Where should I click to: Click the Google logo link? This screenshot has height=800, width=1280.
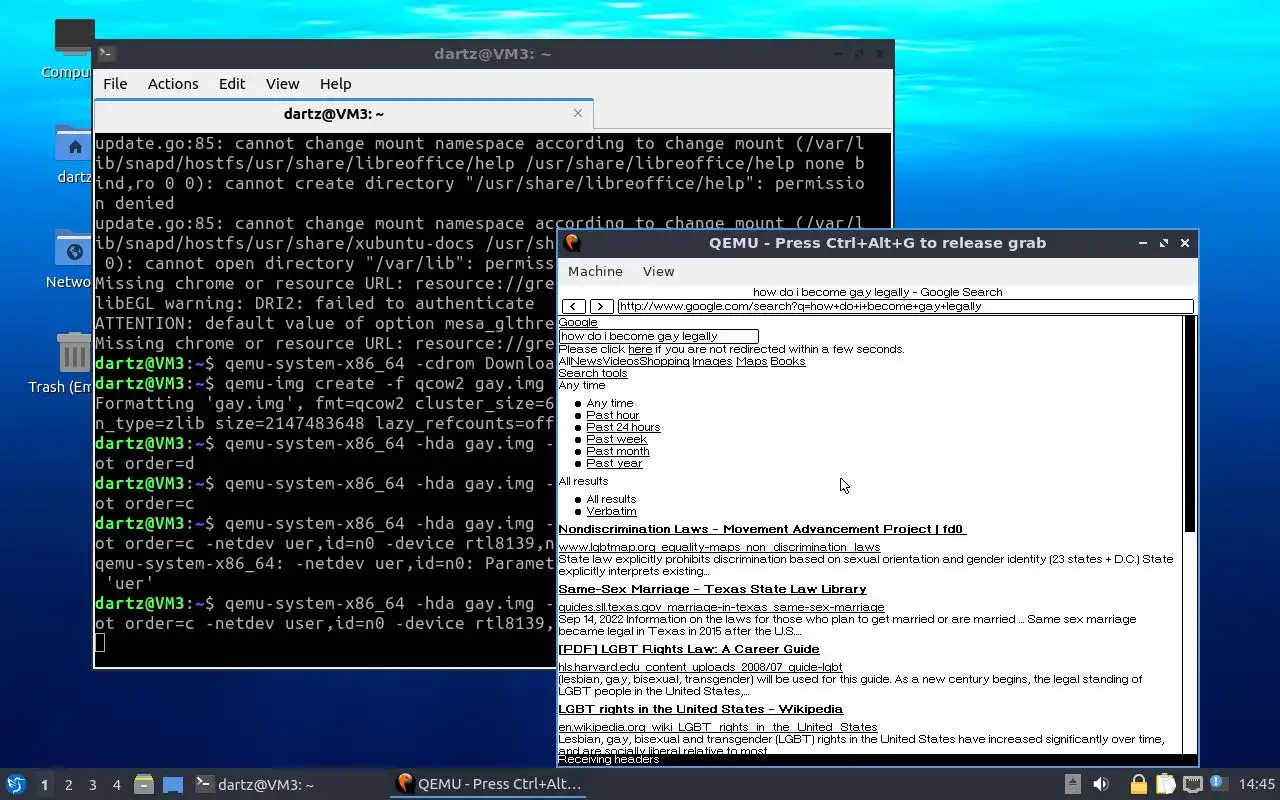[x=577, y=323]
